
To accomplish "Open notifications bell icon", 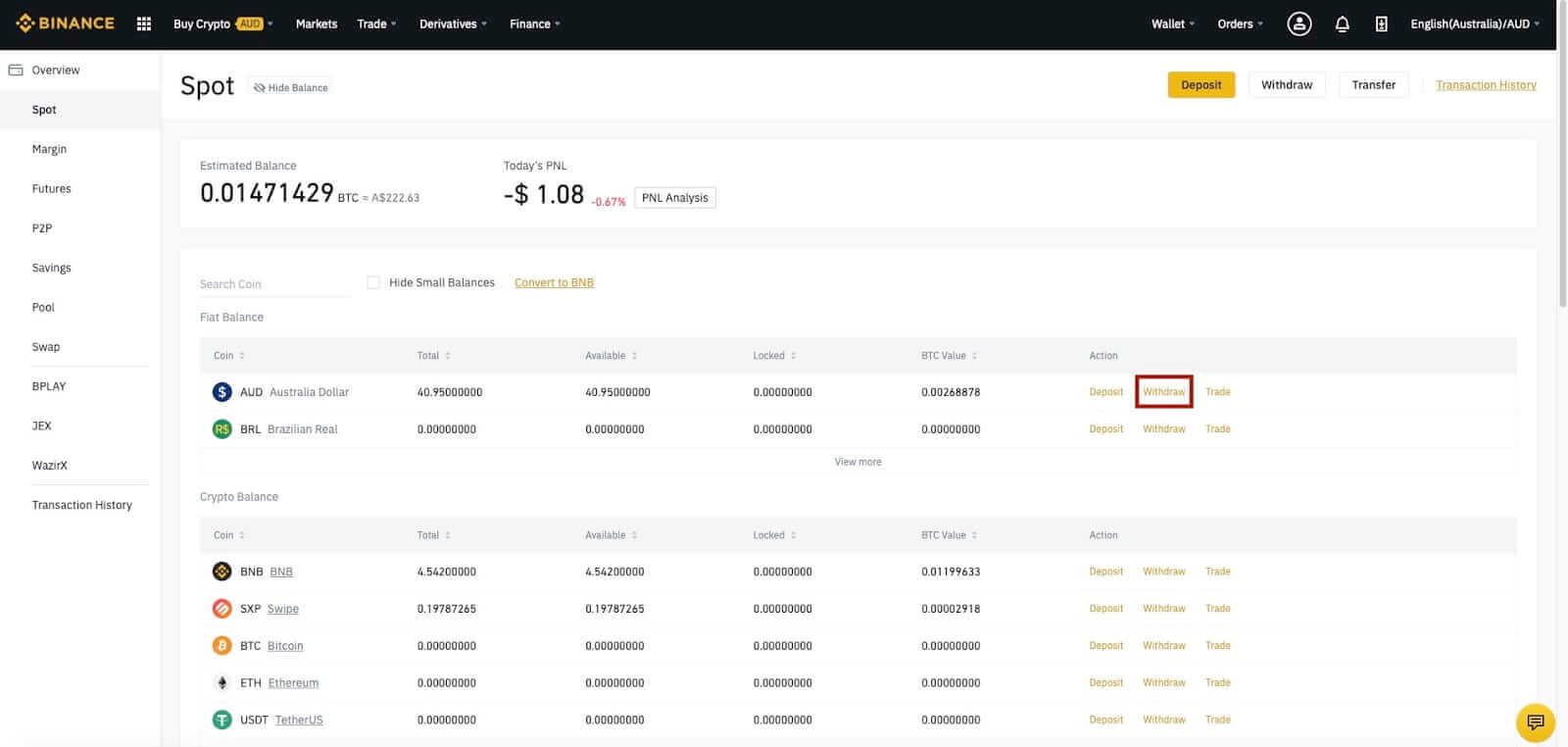I will click(1342, 24).
